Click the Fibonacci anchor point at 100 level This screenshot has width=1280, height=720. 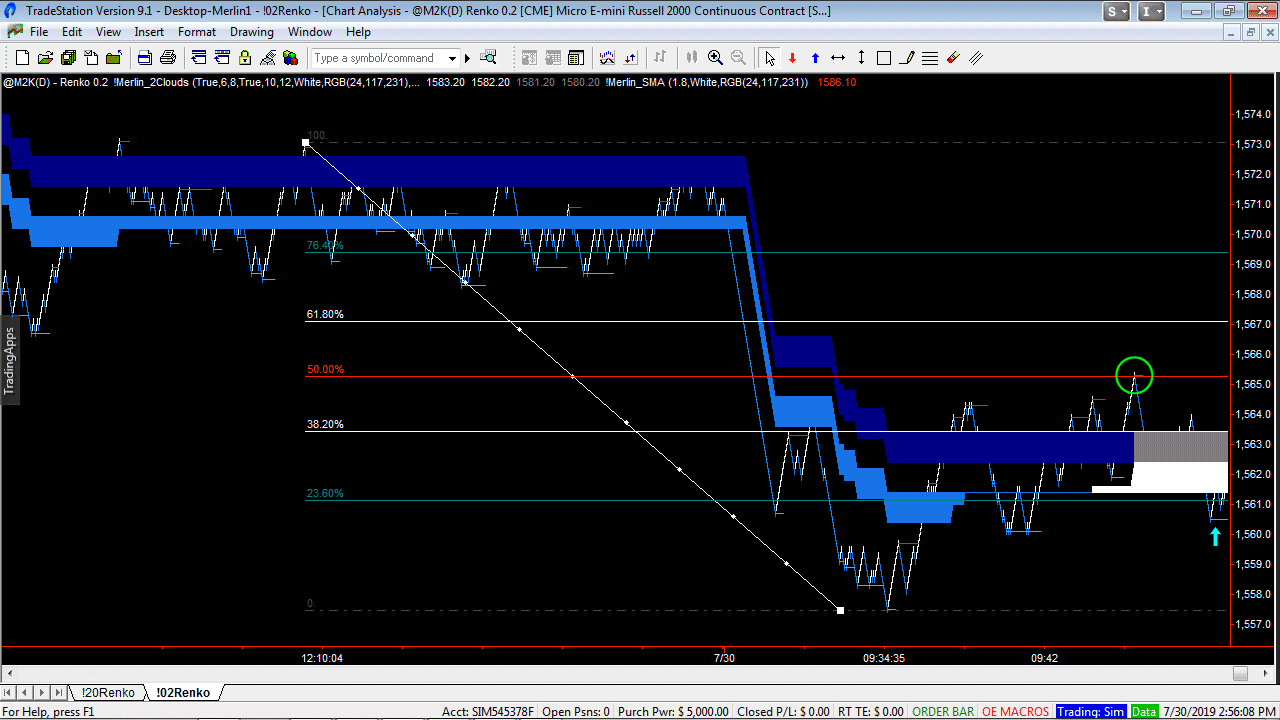305,143
